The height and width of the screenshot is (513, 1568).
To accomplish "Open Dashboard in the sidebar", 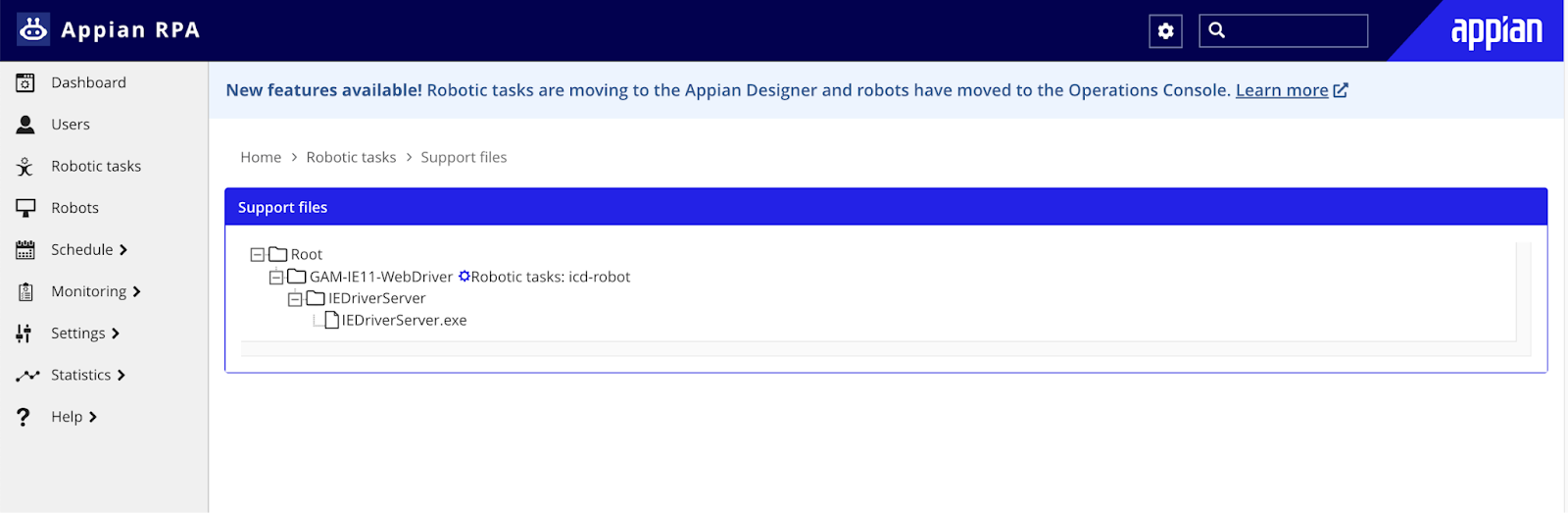I will tap(88, 82).
